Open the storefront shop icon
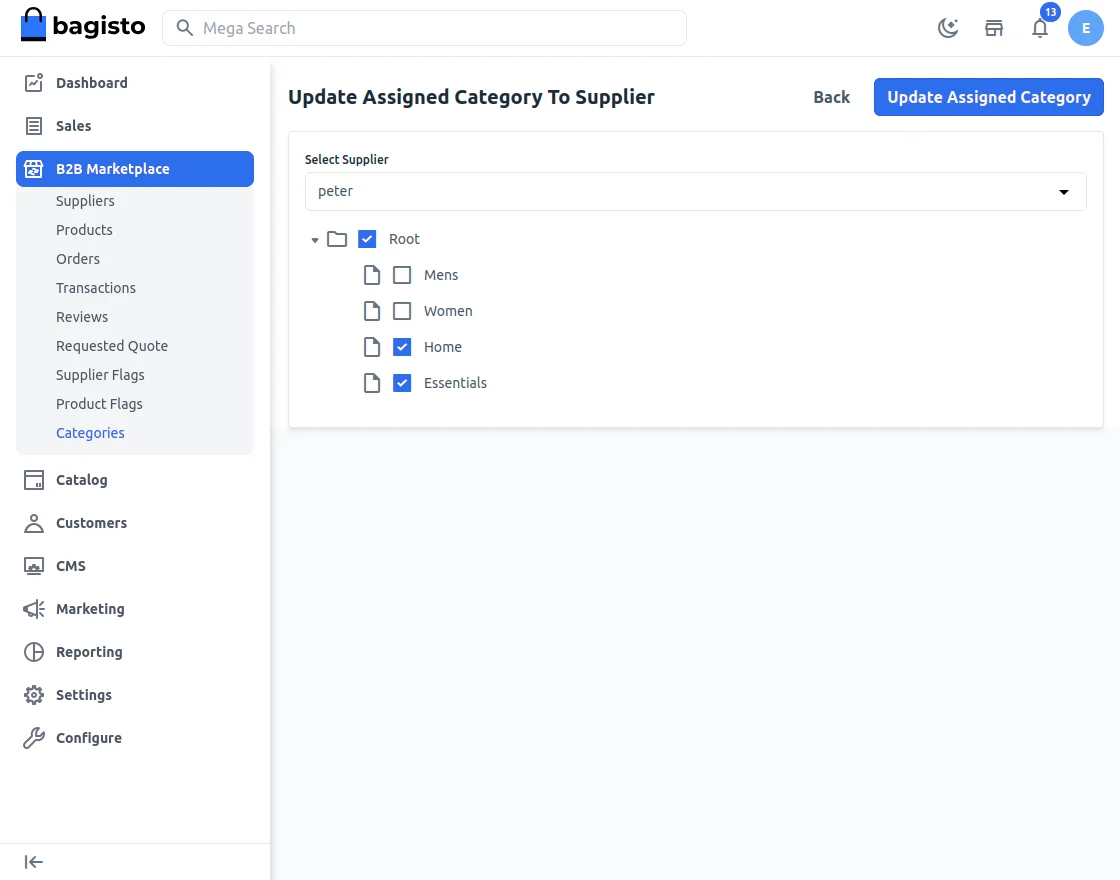The image size is (1120, 880). (994, 28)
